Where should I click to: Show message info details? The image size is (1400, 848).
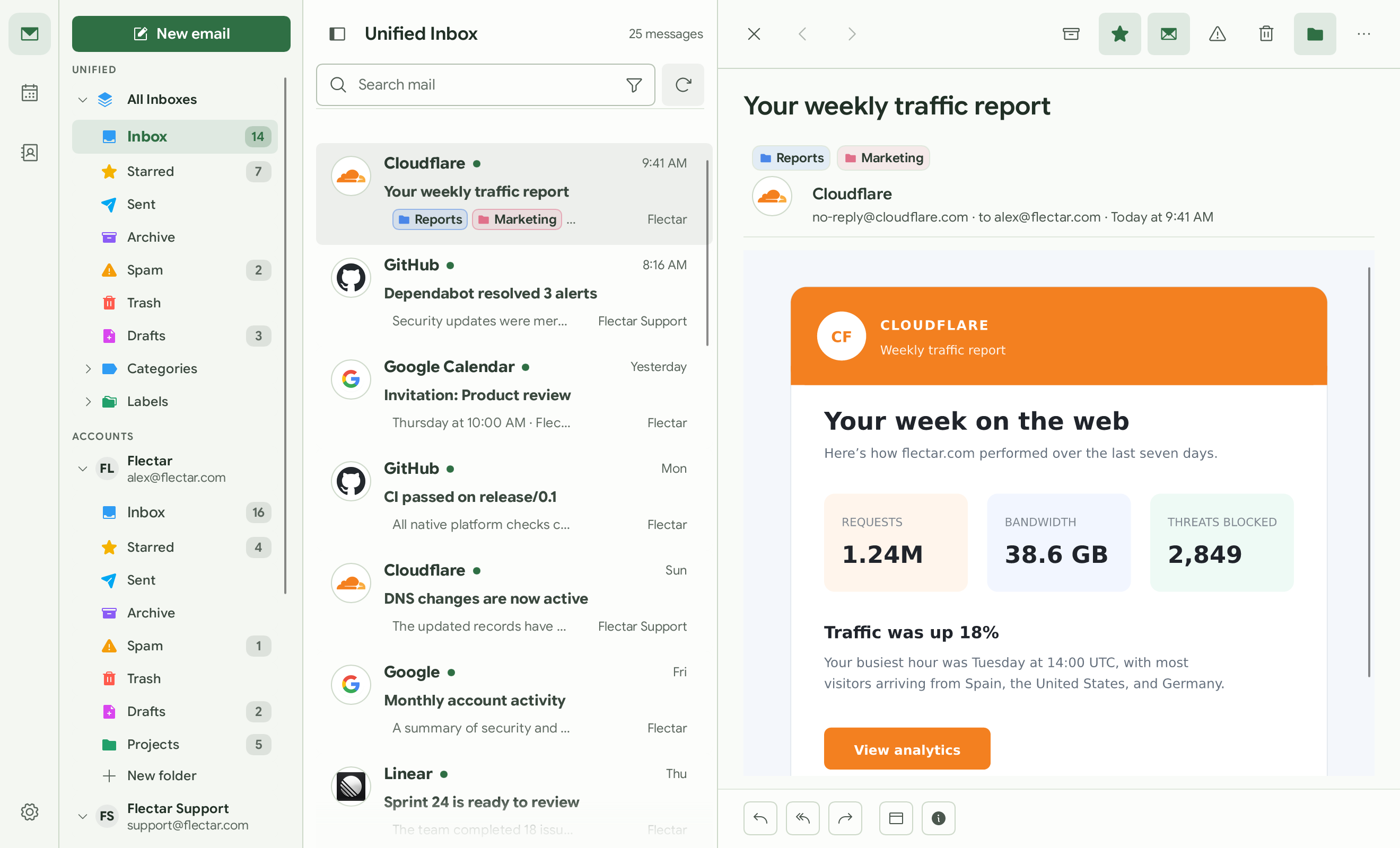(939, 818)
